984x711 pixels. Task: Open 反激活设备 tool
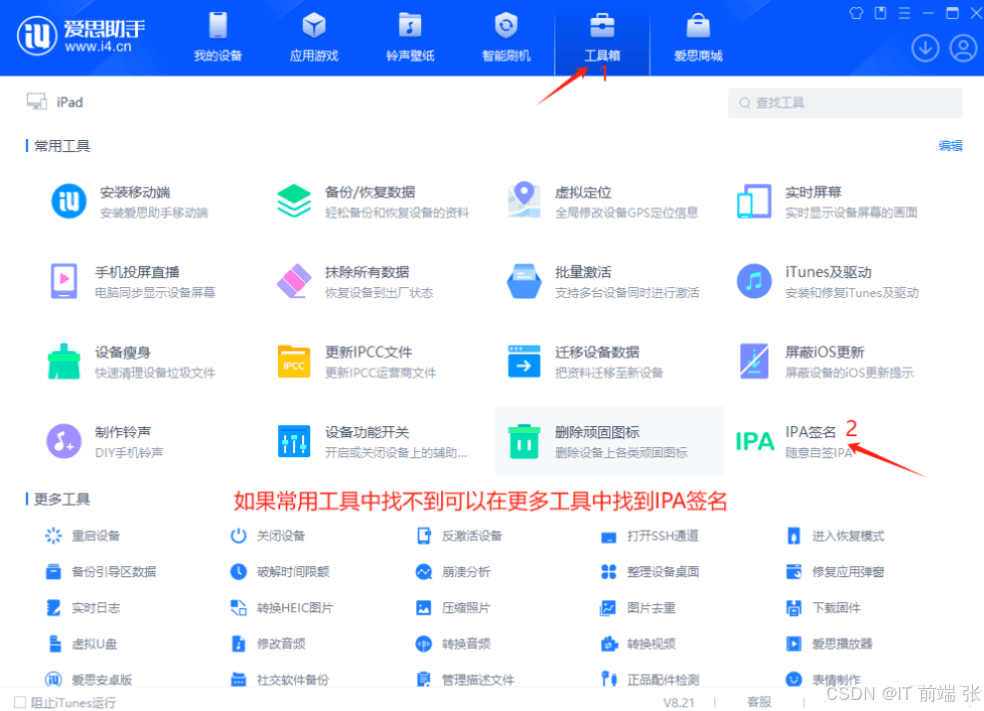[460, 536]
